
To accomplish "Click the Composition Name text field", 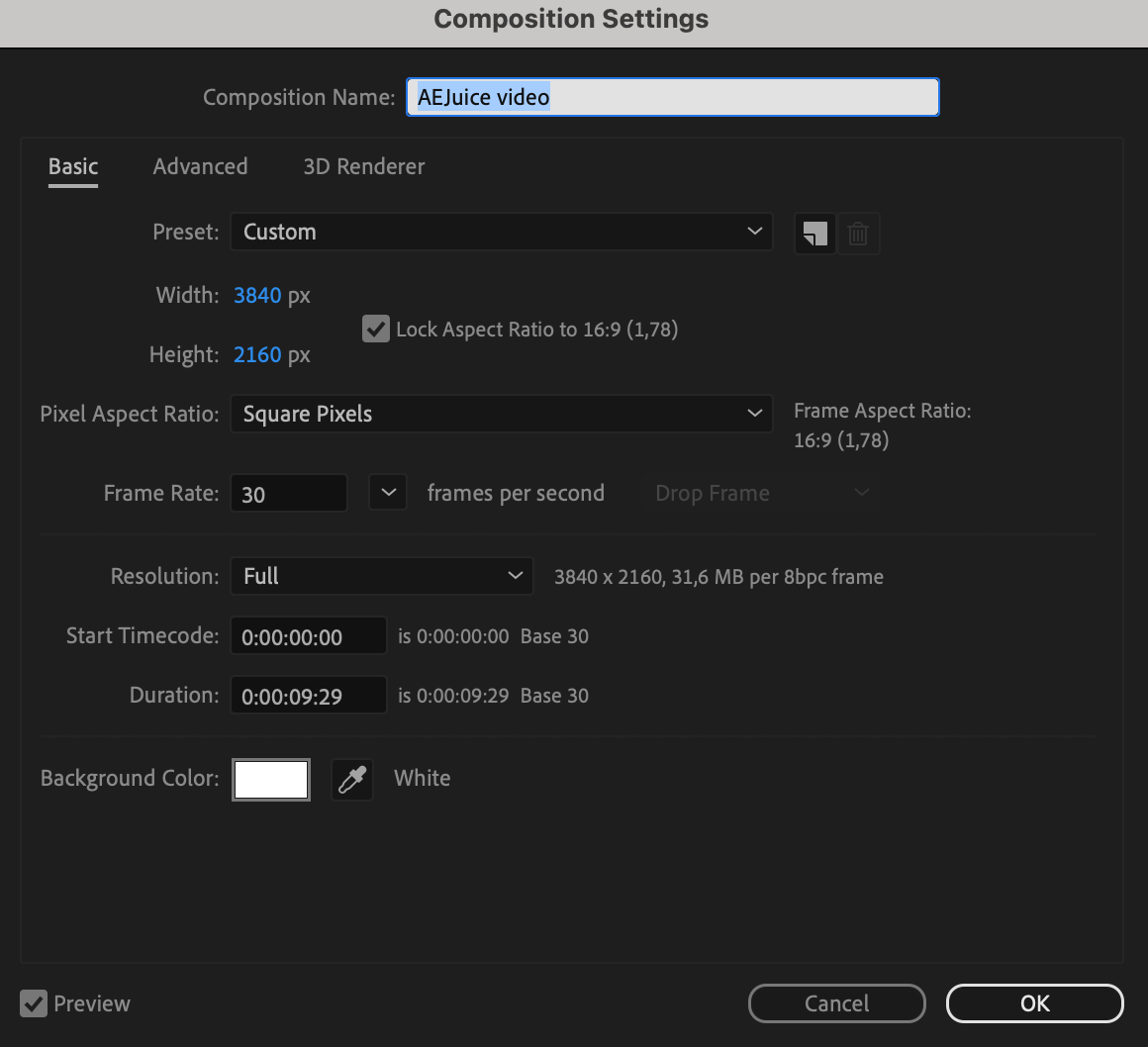I will tap(672, 97).
